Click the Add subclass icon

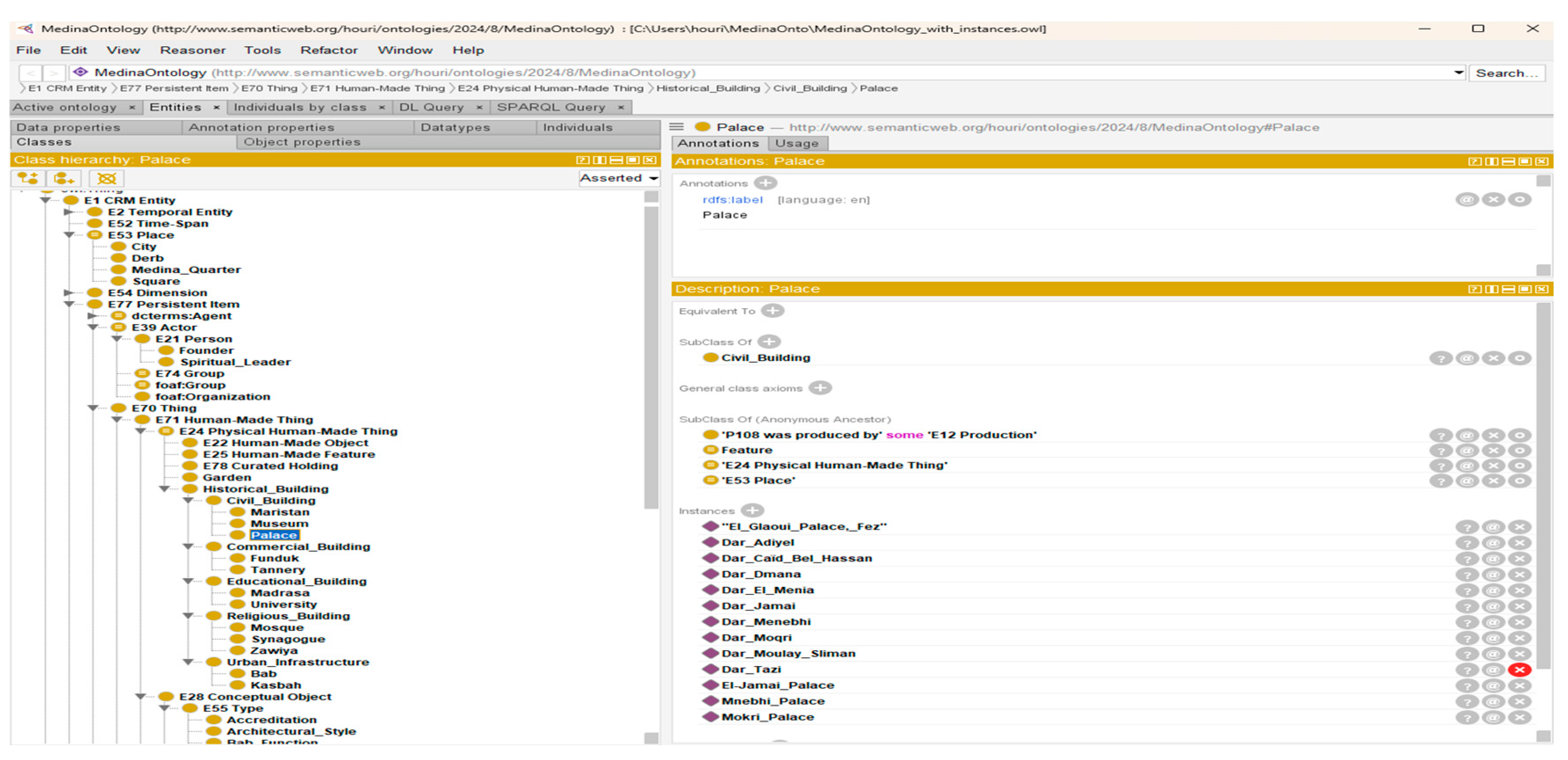pos(28,178)
